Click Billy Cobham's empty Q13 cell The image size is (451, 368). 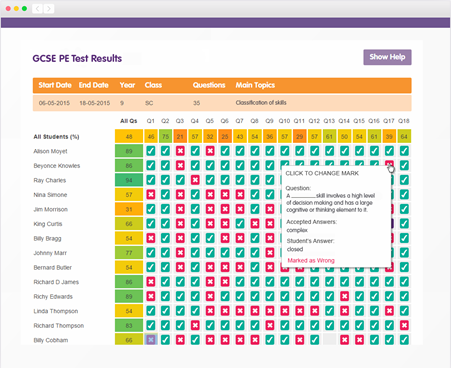coord(330,340)
